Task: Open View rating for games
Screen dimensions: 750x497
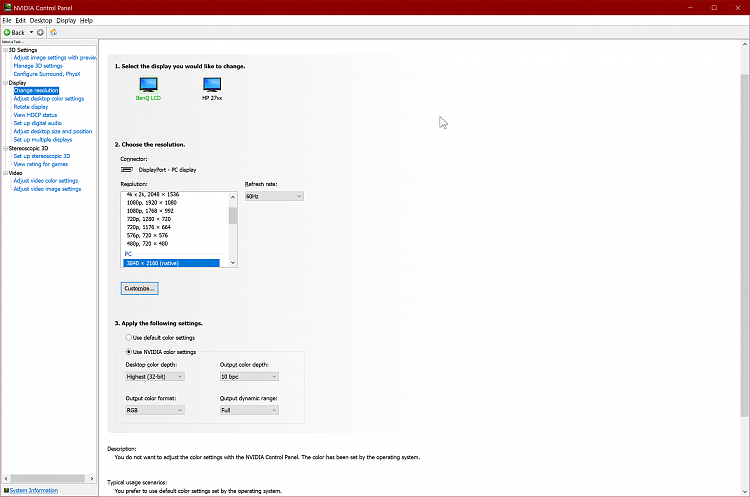Action: (x=41, y=164)
